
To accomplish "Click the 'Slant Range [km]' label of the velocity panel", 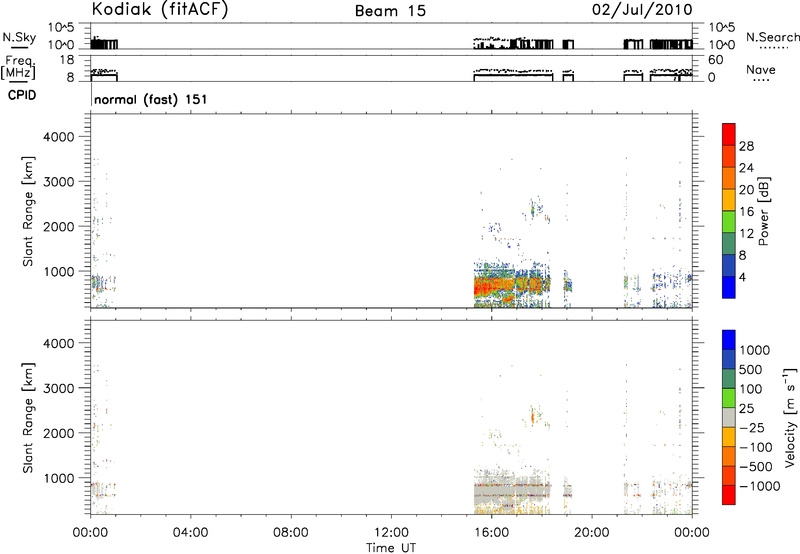I will (28, 418).
